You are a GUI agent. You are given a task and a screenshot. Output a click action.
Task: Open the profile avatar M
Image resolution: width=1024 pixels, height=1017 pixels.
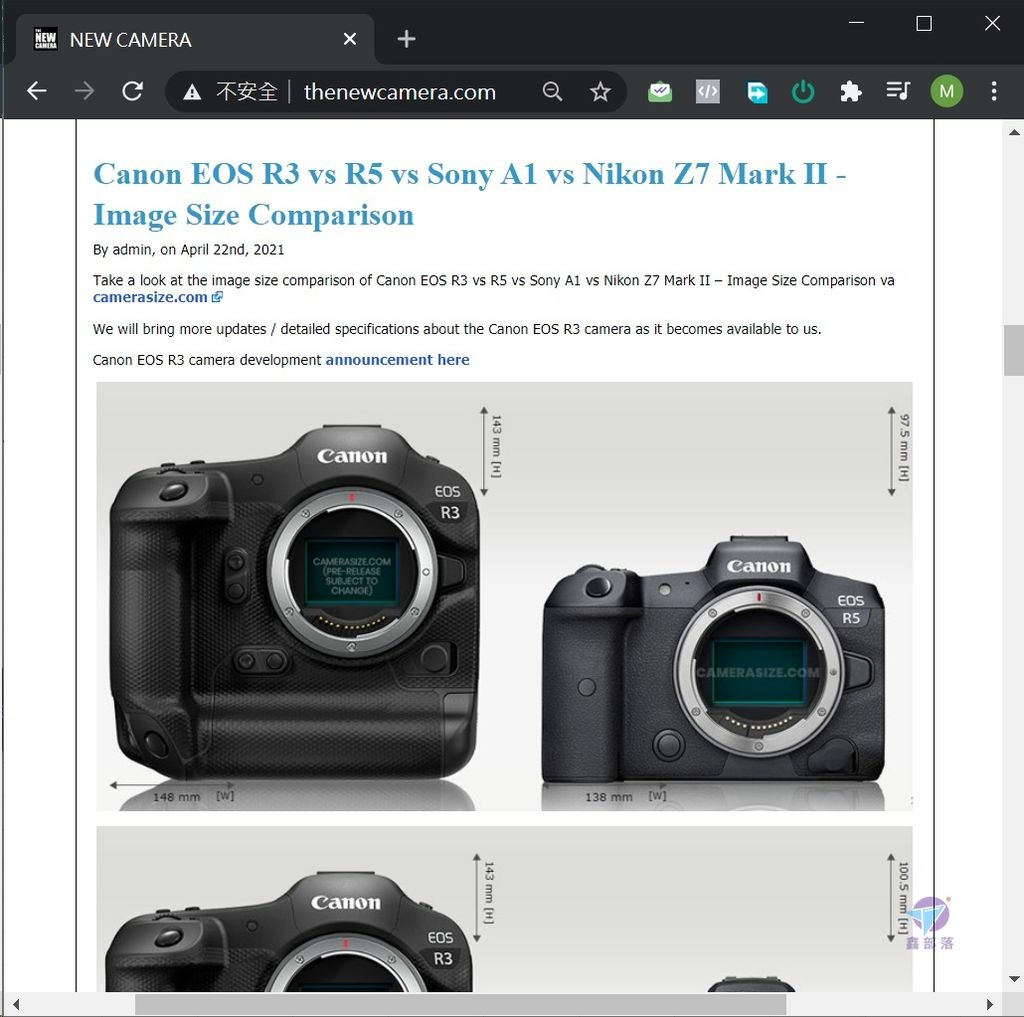(x=946, y=91)
